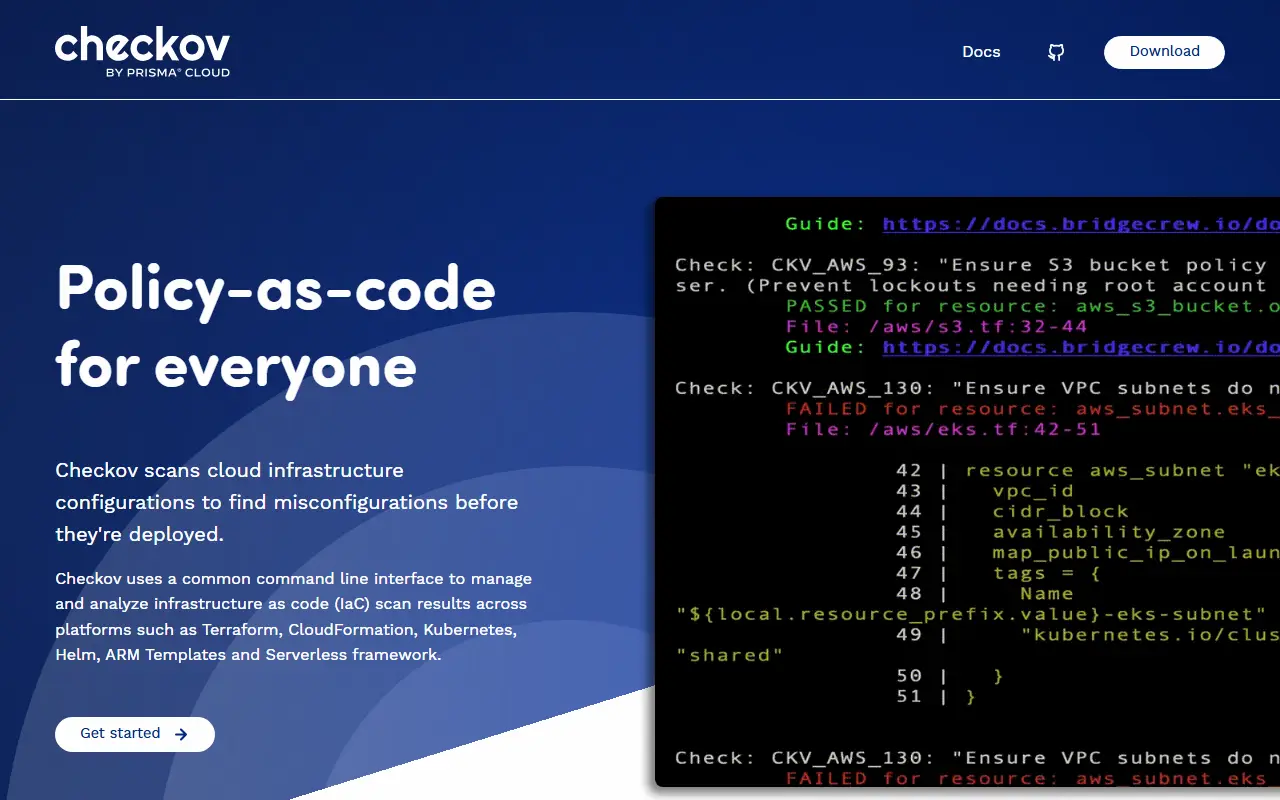Click the arrow in Get started button
This screenshot has width=1280, height=800.
tap(181, 734)
